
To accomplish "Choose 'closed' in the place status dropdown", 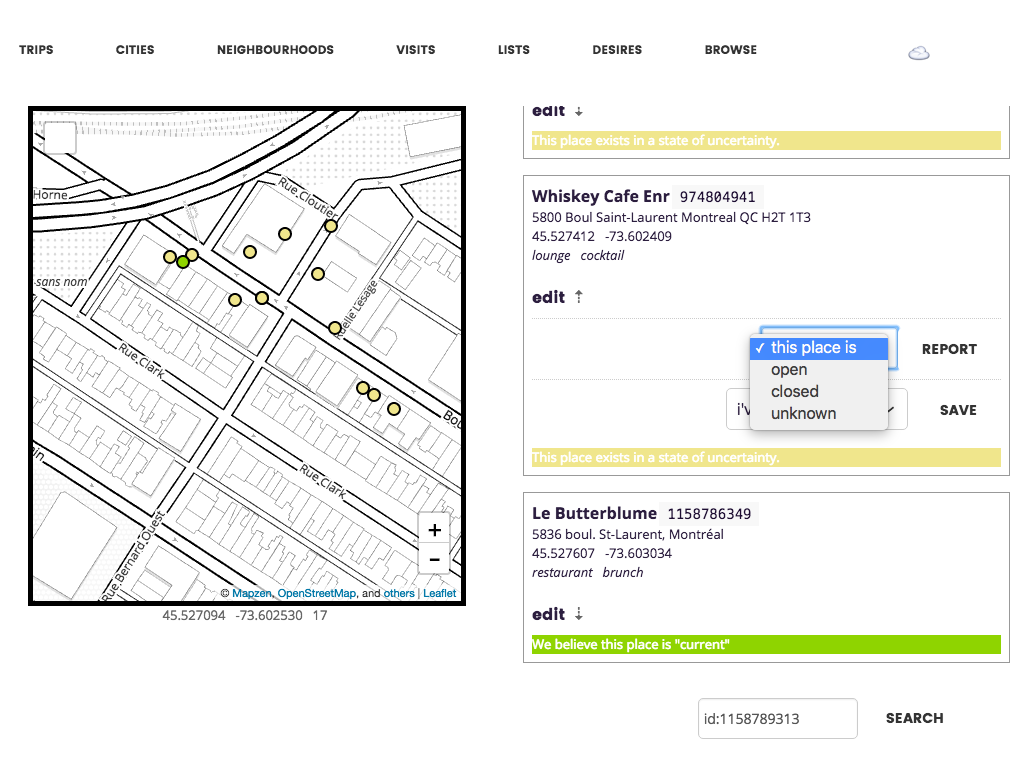I will (x=819, y=392).
